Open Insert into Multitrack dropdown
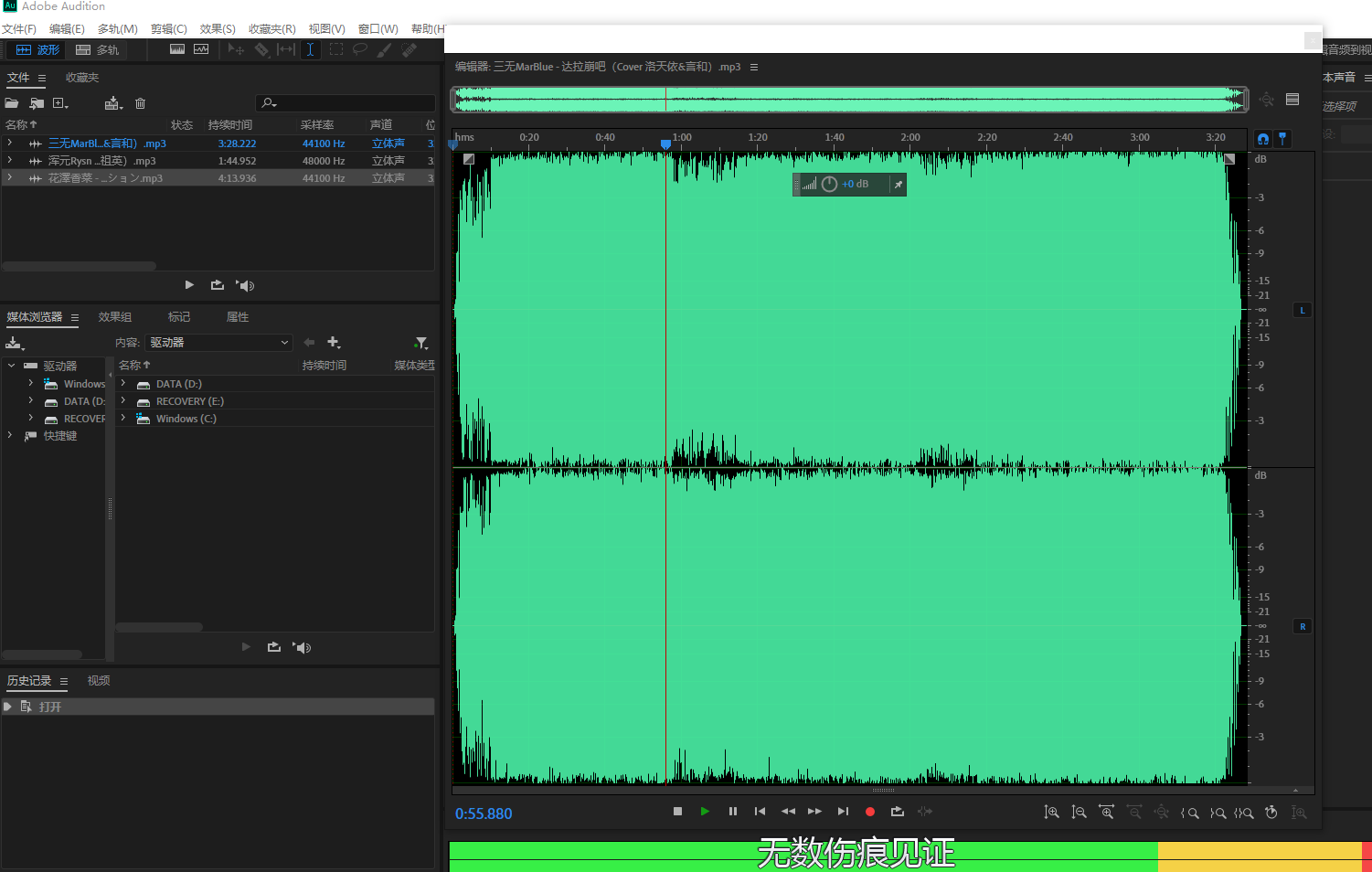 113,103
